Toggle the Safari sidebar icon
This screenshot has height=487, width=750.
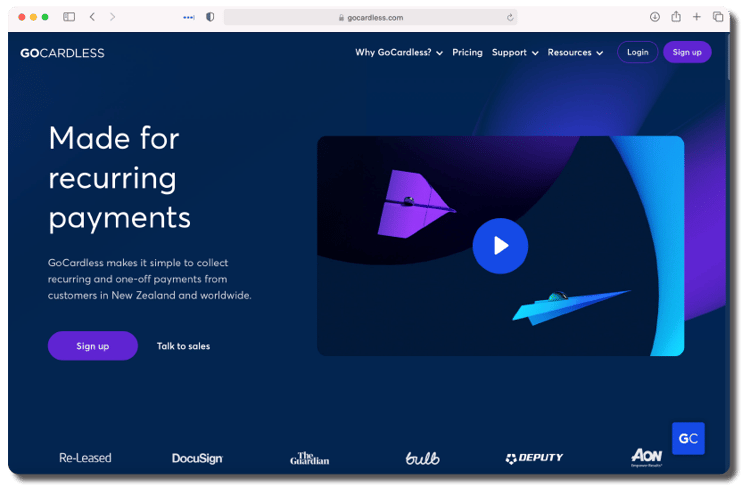pos(69,17)
